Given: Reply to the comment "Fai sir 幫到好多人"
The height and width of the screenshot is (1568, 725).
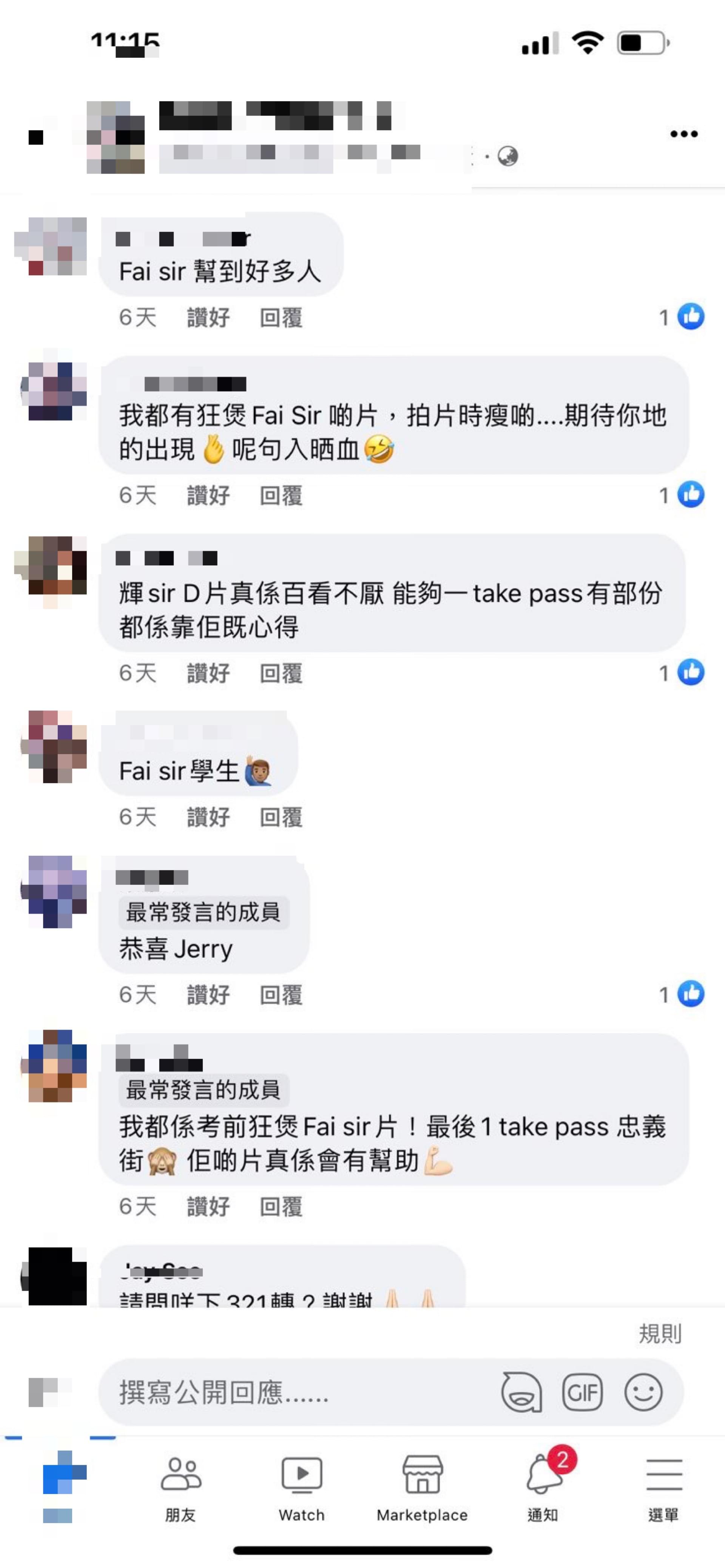Looking at the screenshot, I should pos(281,317).
